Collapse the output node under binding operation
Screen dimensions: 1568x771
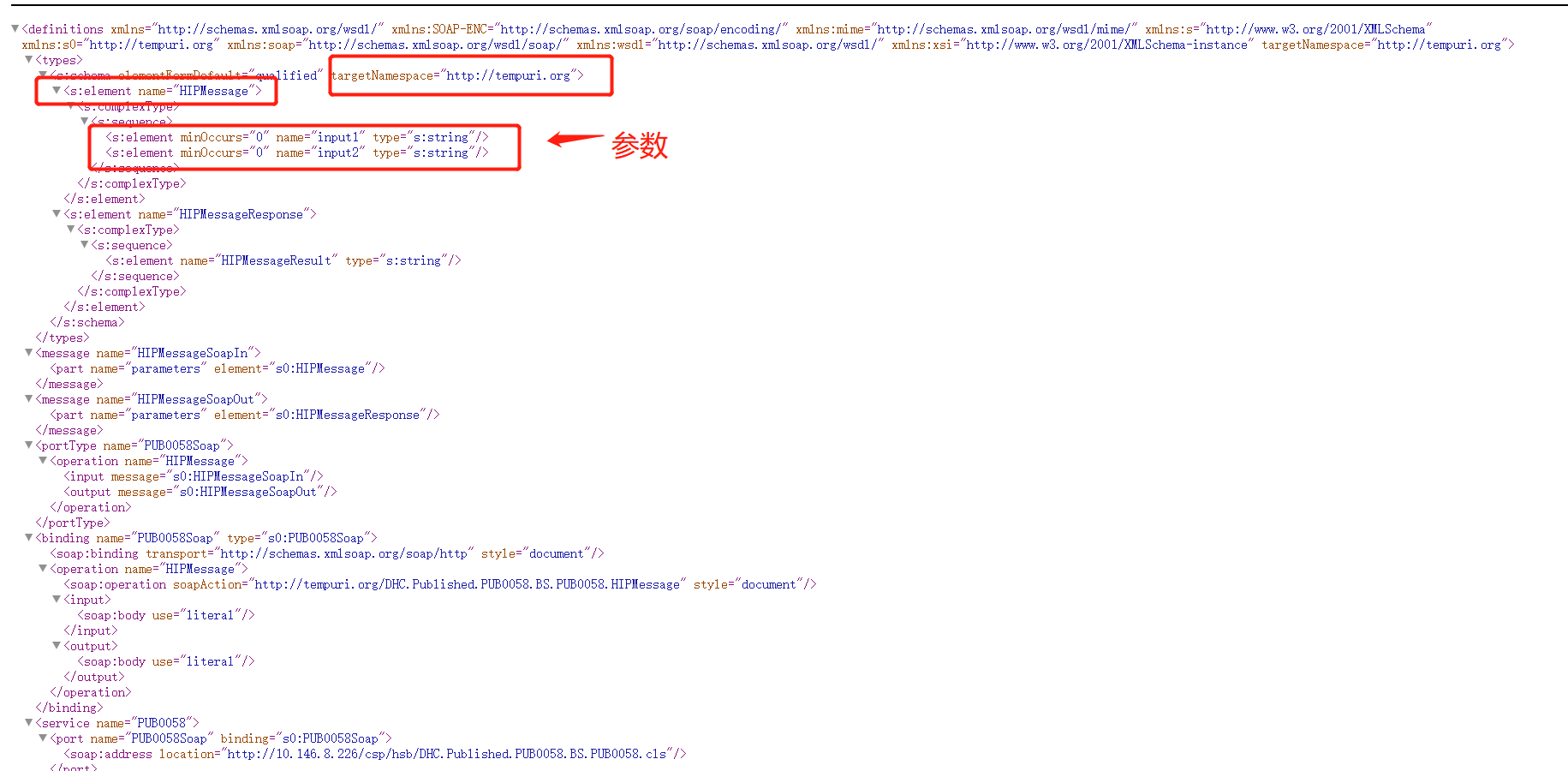(x=56, y=646)
